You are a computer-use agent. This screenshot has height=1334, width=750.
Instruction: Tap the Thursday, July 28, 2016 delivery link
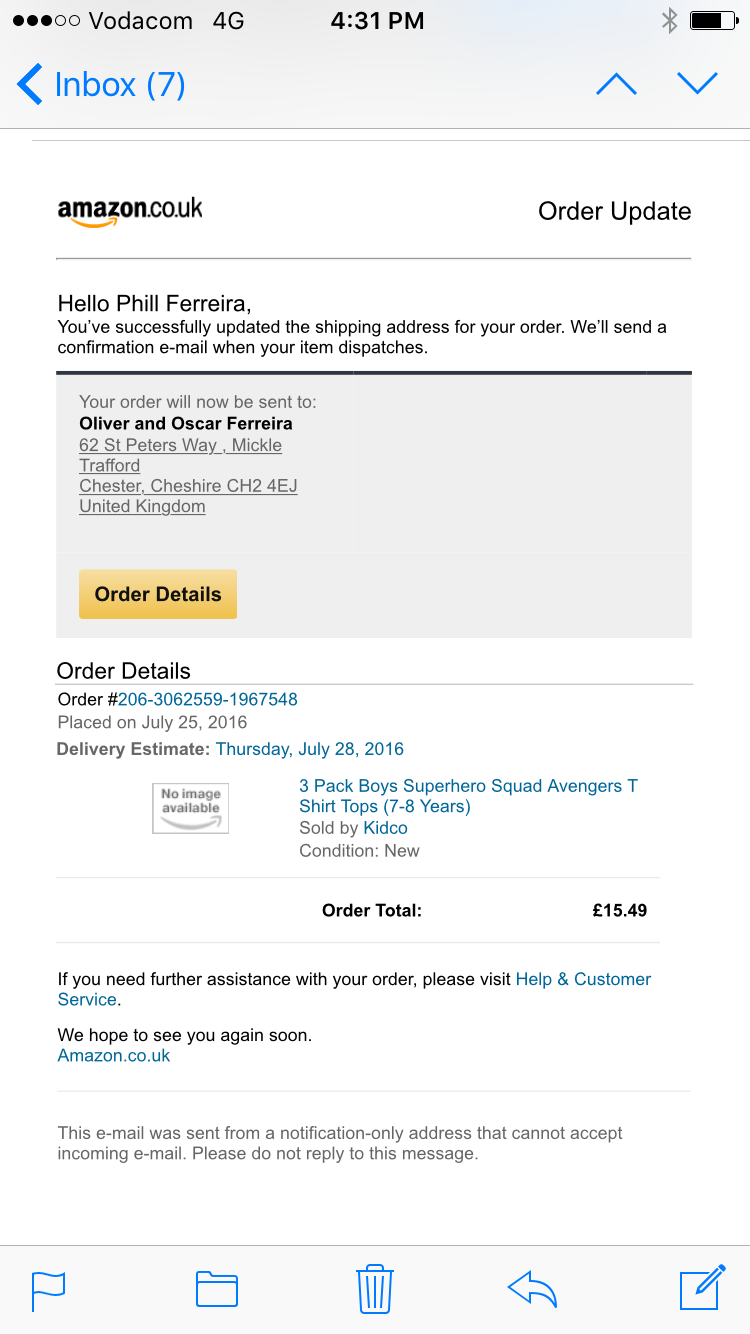click(x=310, y=748)
